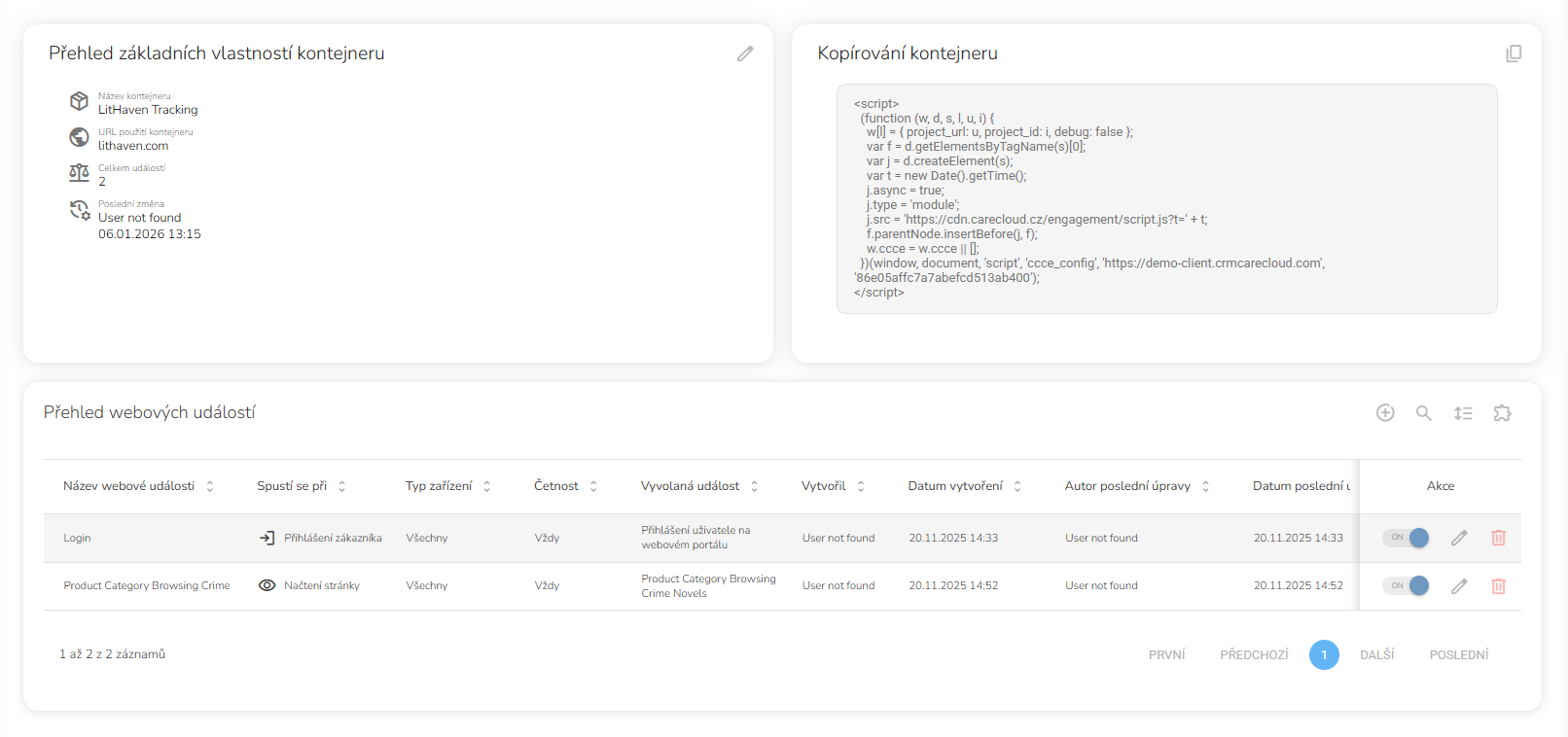Delete the Product Category Browsing Crime event
The width and height of the screenshot is (1568, 737).
(x=1498, y=586)
